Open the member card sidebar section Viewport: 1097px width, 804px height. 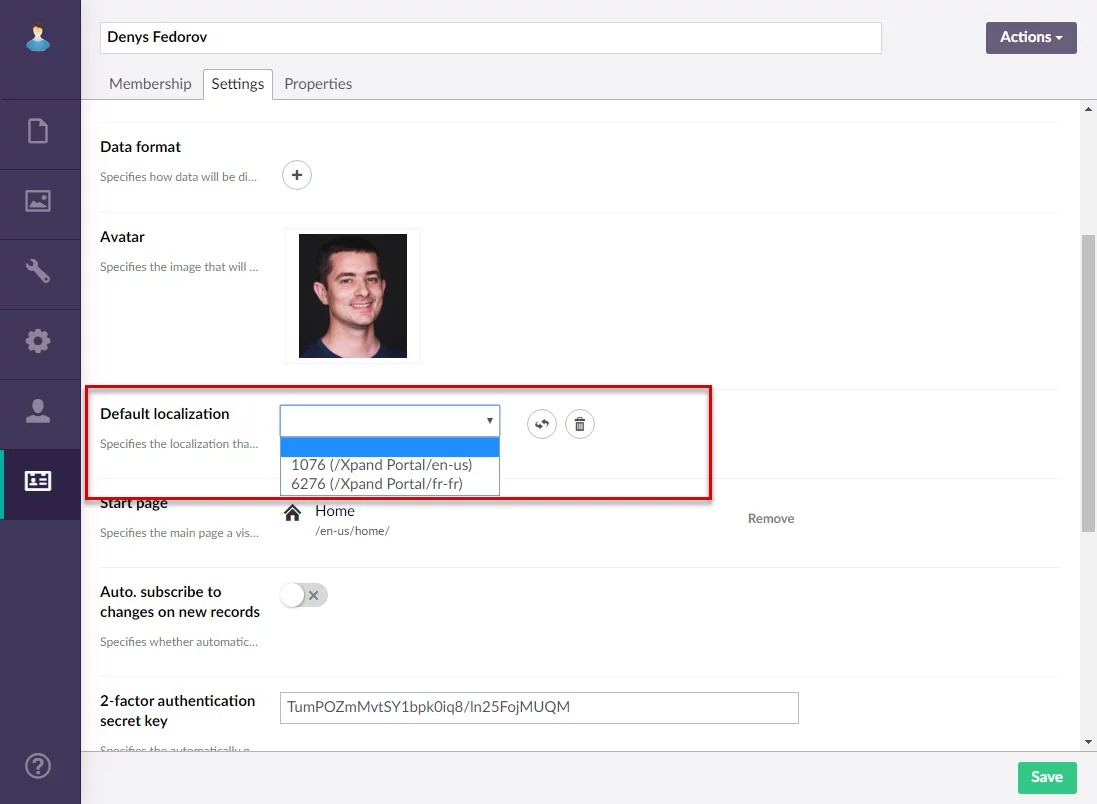click(38, 481)
